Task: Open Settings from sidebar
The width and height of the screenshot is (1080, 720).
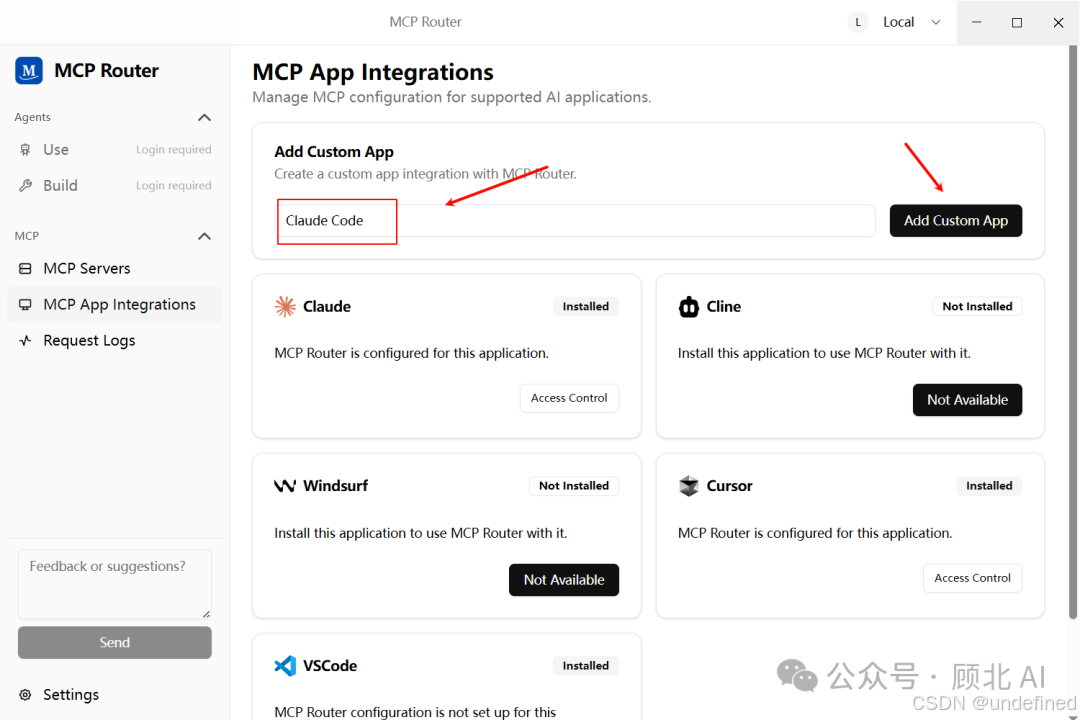Action: (x=114, y=695)
